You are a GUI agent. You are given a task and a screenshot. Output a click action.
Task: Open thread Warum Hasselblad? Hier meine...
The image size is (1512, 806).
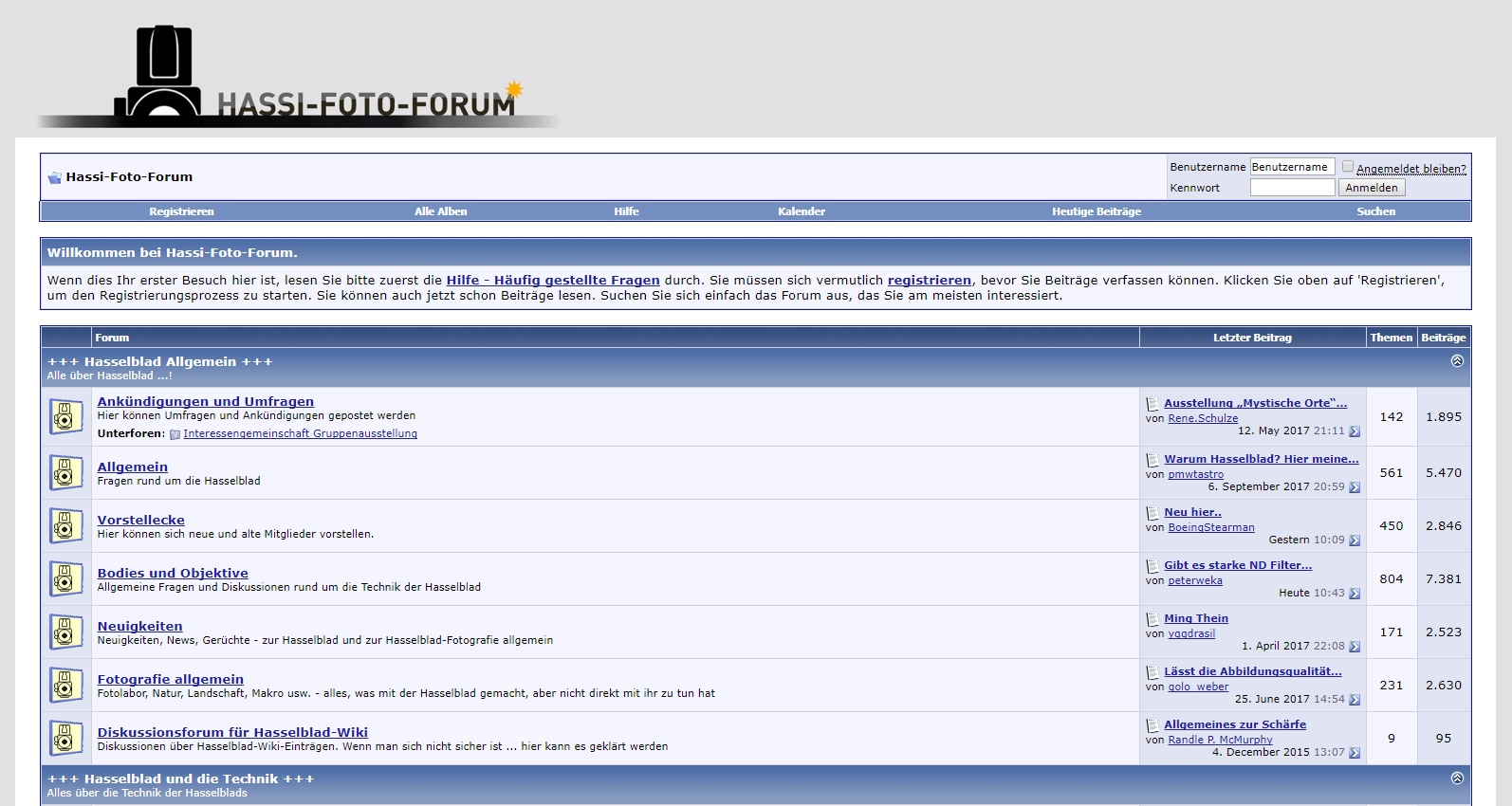pos(1262,459)
